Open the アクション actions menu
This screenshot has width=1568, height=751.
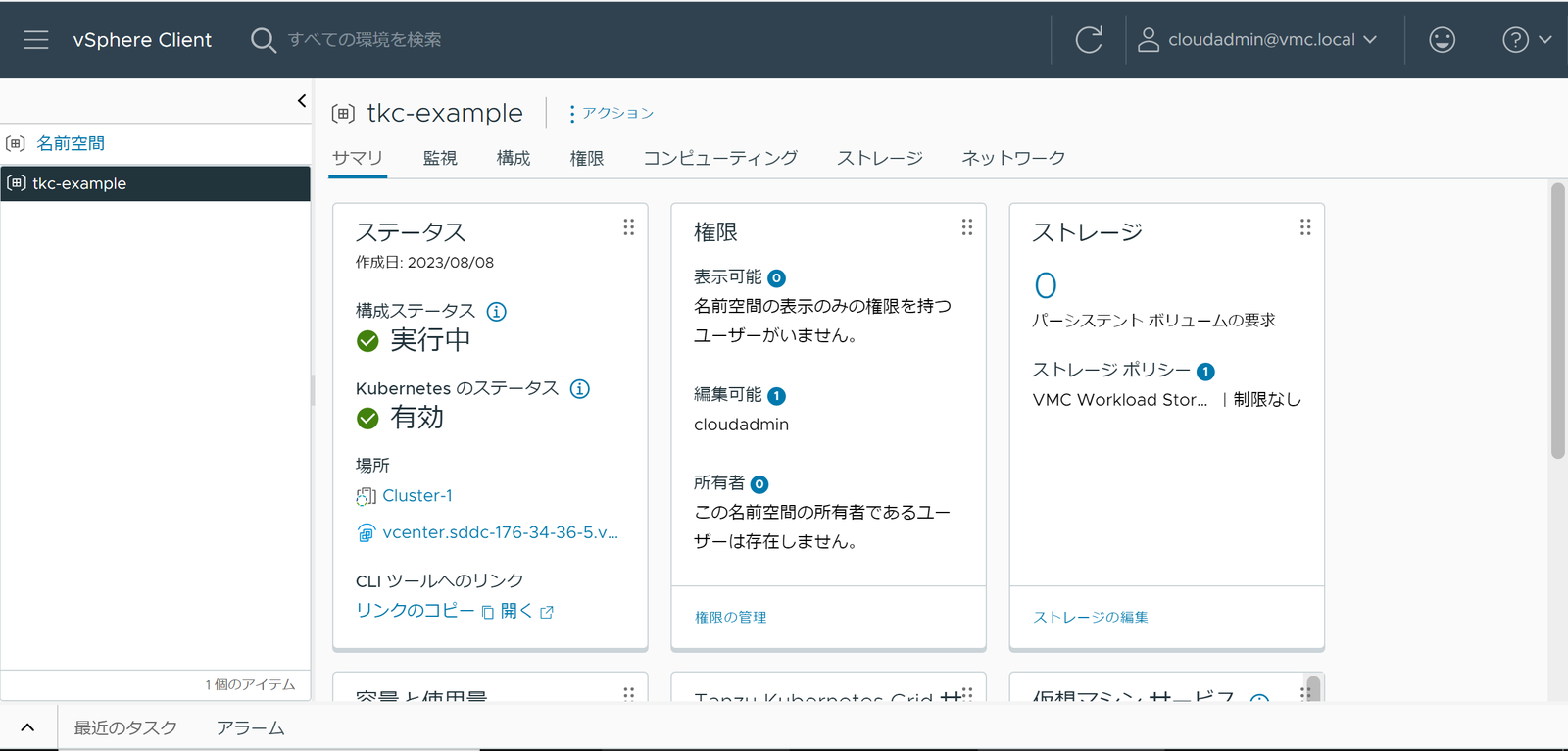point(611,114)
